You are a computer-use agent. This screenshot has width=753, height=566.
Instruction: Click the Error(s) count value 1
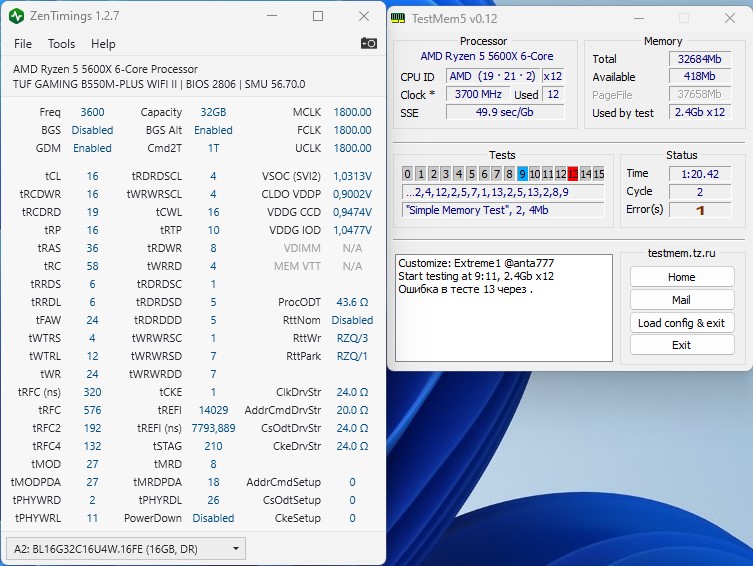coord(700,210)
